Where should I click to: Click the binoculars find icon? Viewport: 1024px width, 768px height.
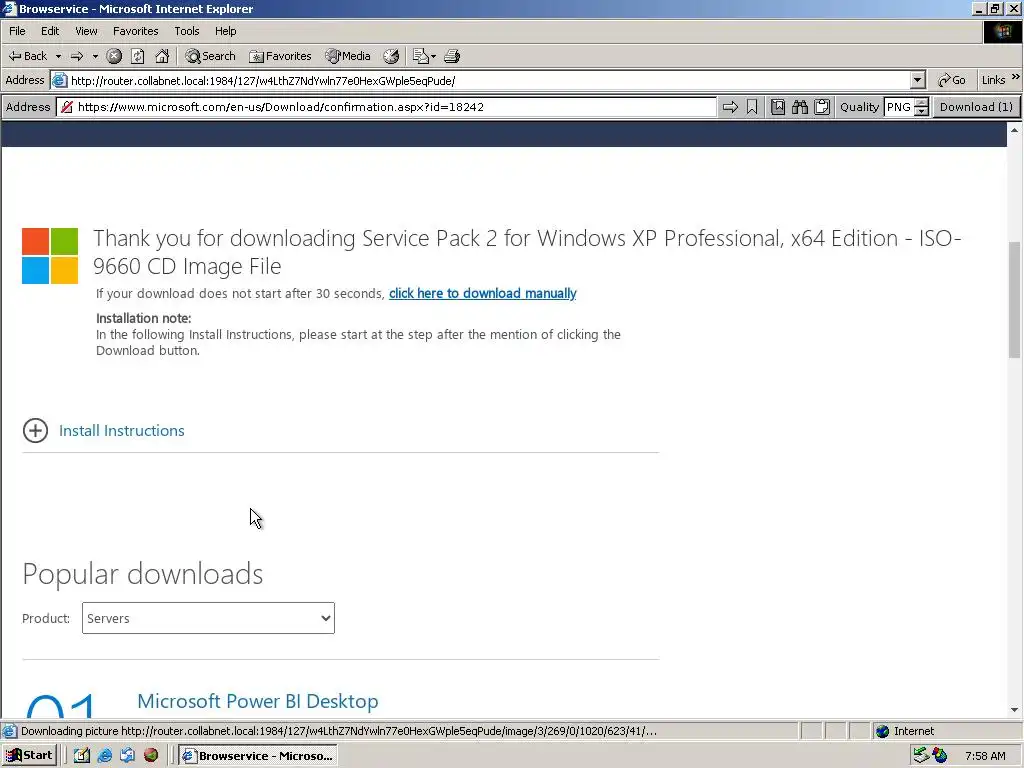800,107
